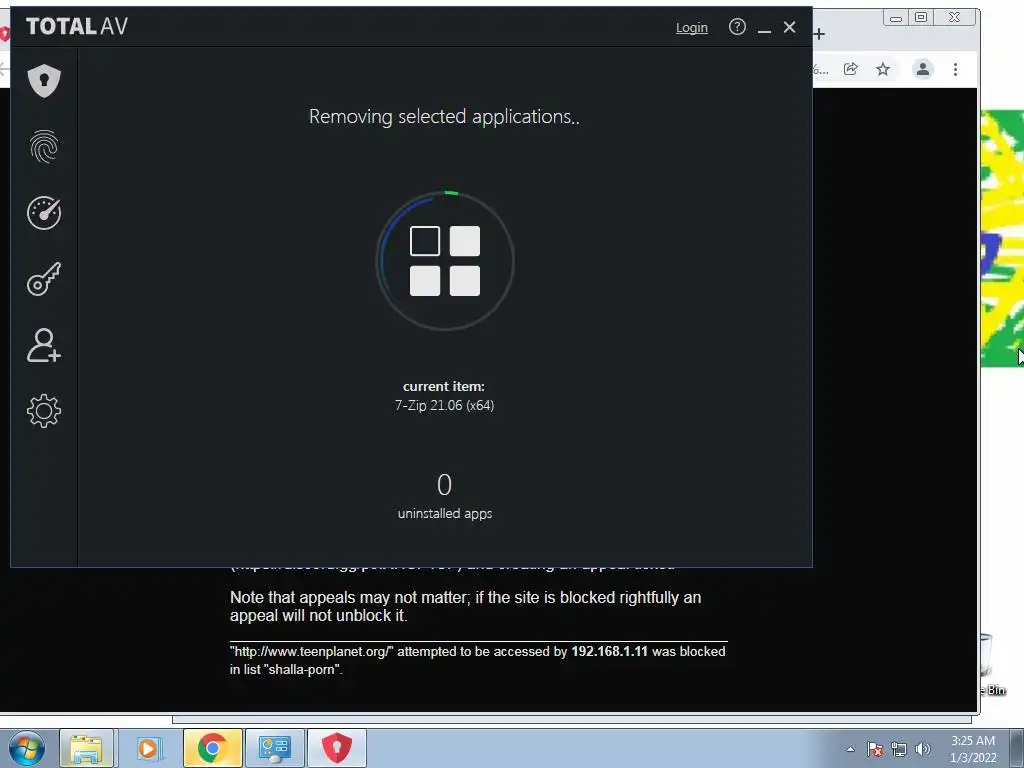Open the volume speaker tray icon
The image size is (1024, 768).
click(x=923, y=749)
